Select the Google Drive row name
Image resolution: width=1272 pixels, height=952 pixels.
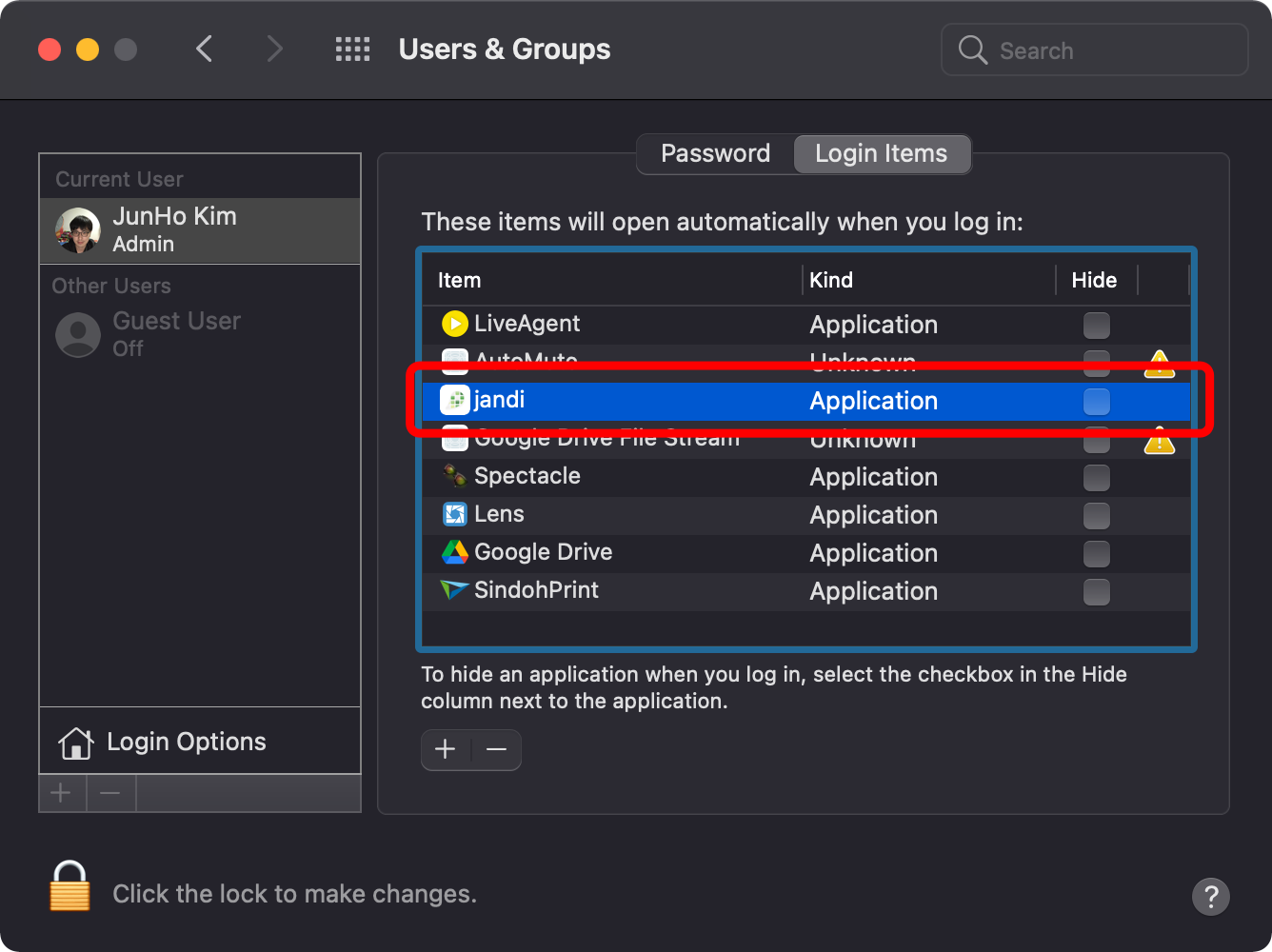click(543, 552)
